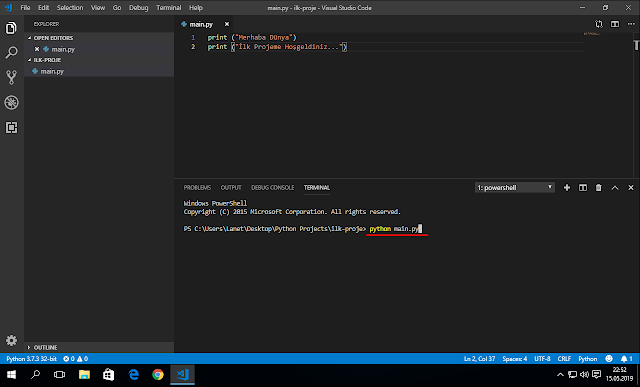Open the Go menu

click(117, 7)
